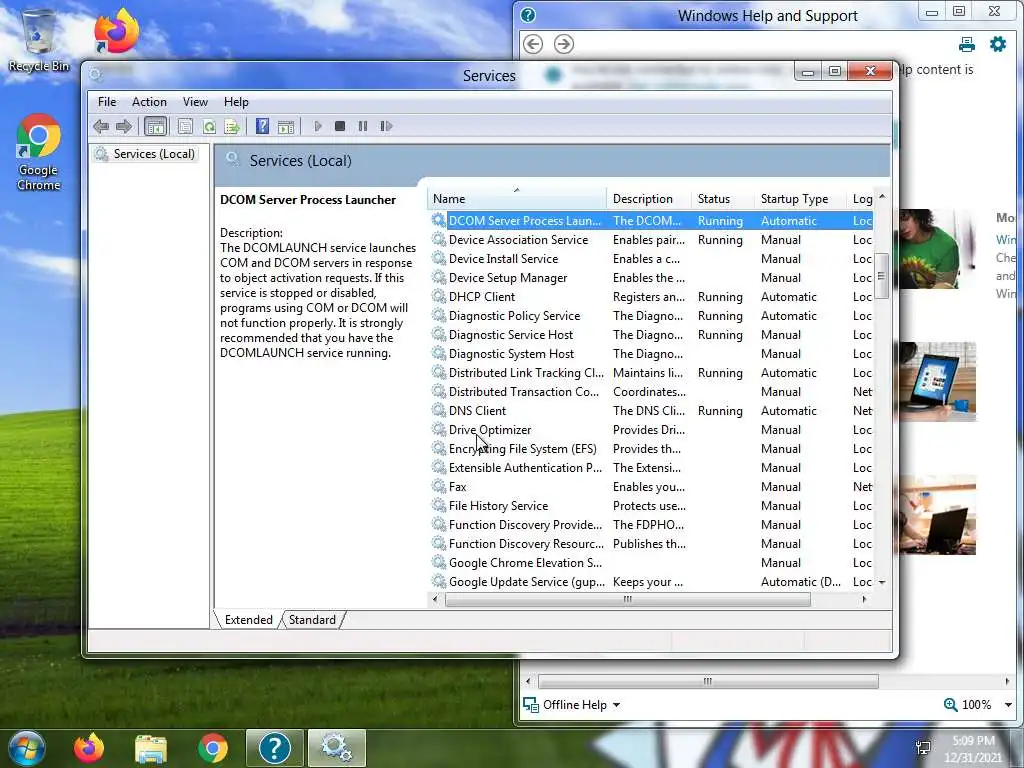1024x768 pixels.
Task: Click the blue Help toolbar icon in Services
Action: [263, 126]
